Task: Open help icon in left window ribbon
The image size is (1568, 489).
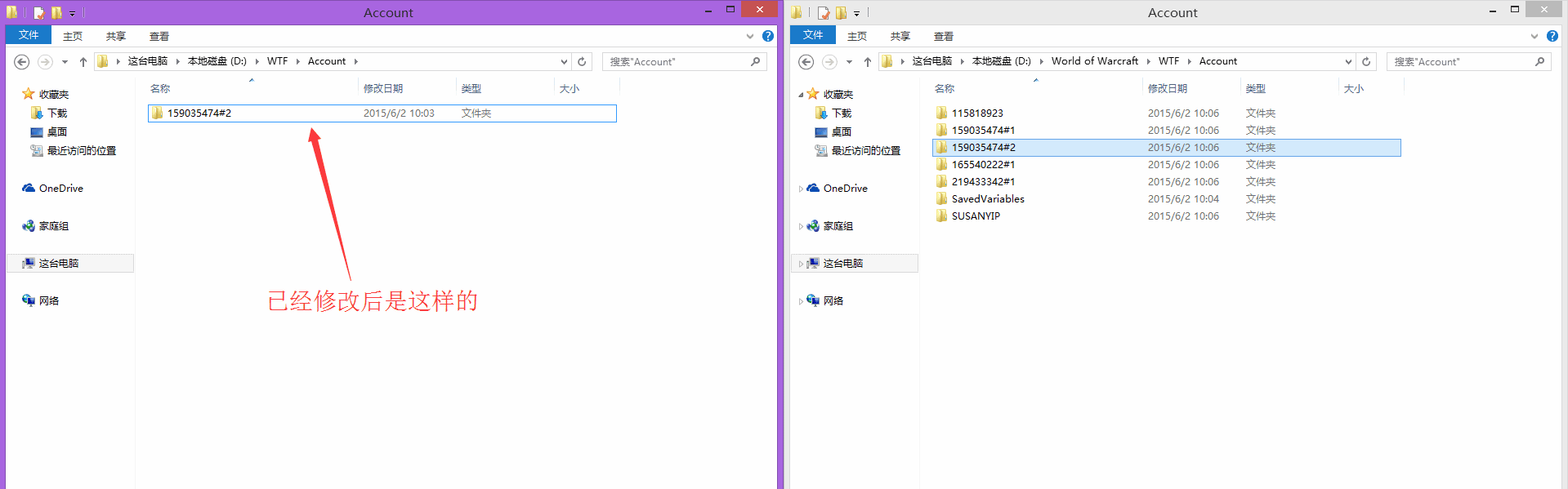Action: click(x=768, y=36)
